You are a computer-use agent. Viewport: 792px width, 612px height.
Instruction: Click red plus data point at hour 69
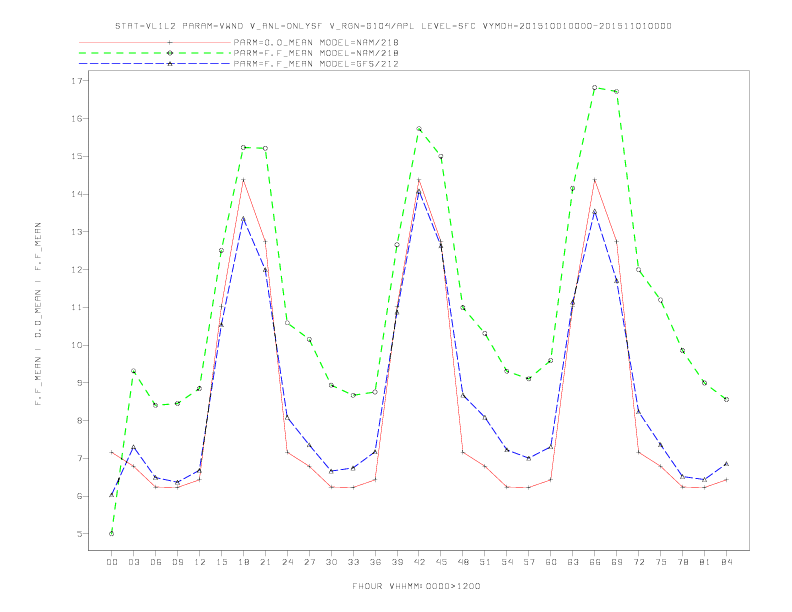pyautogui.click(x=617, y=241)
